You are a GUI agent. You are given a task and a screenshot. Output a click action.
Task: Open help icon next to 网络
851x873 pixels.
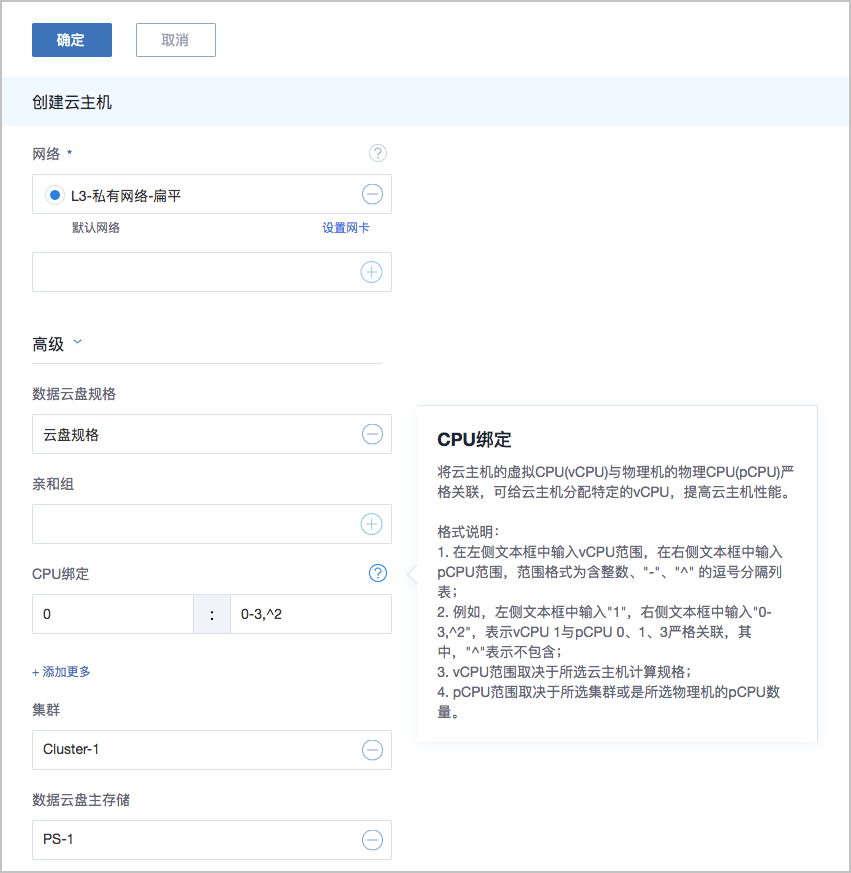point(378,153)
